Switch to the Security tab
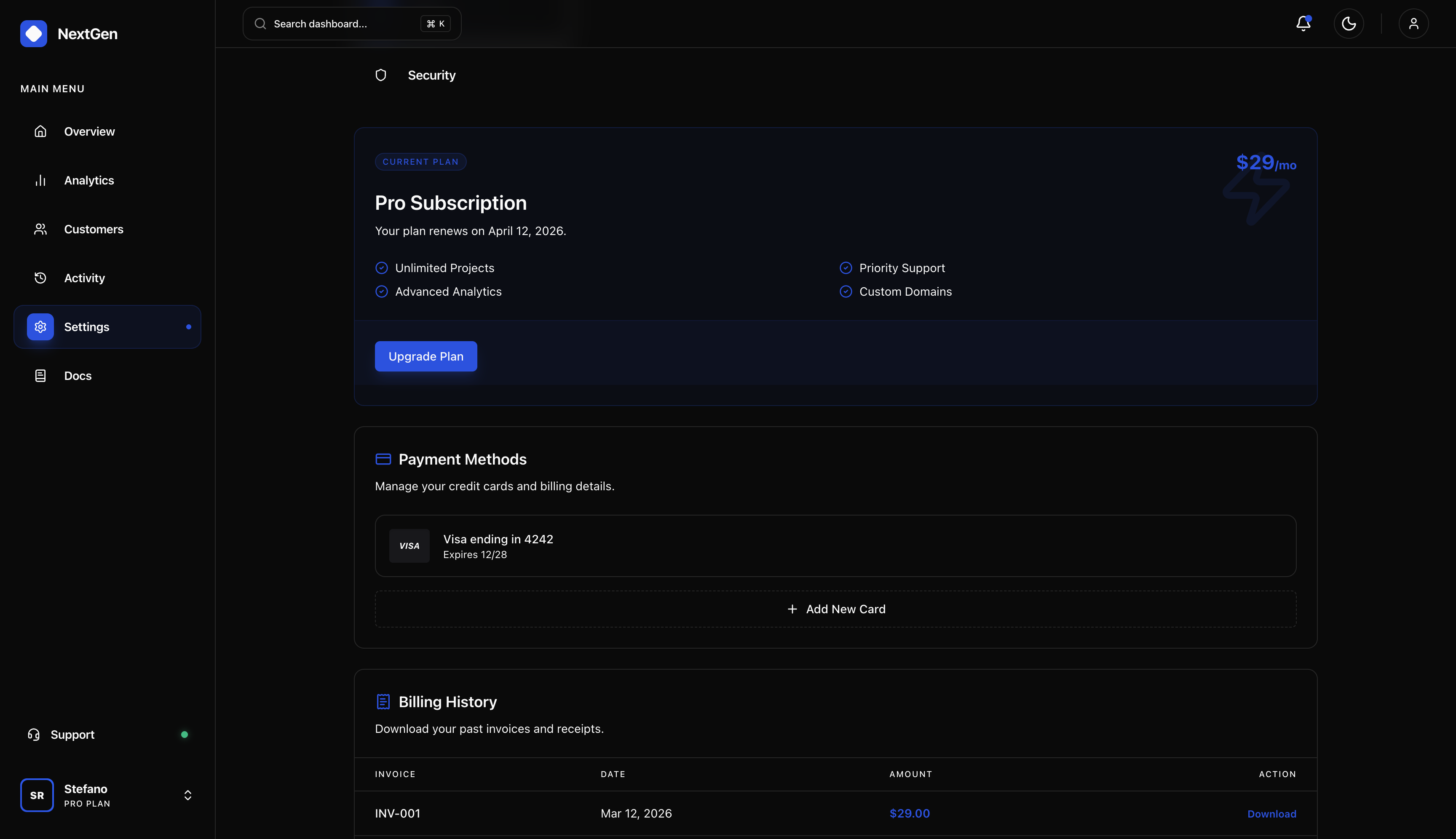1456x839 pixels. pyautogui.click(x=432, y=75)
